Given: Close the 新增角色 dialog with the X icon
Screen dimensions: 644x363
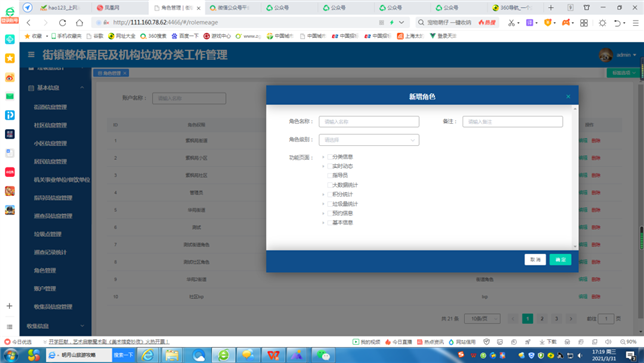Looking at the screenshot, I should pos(568,96).
